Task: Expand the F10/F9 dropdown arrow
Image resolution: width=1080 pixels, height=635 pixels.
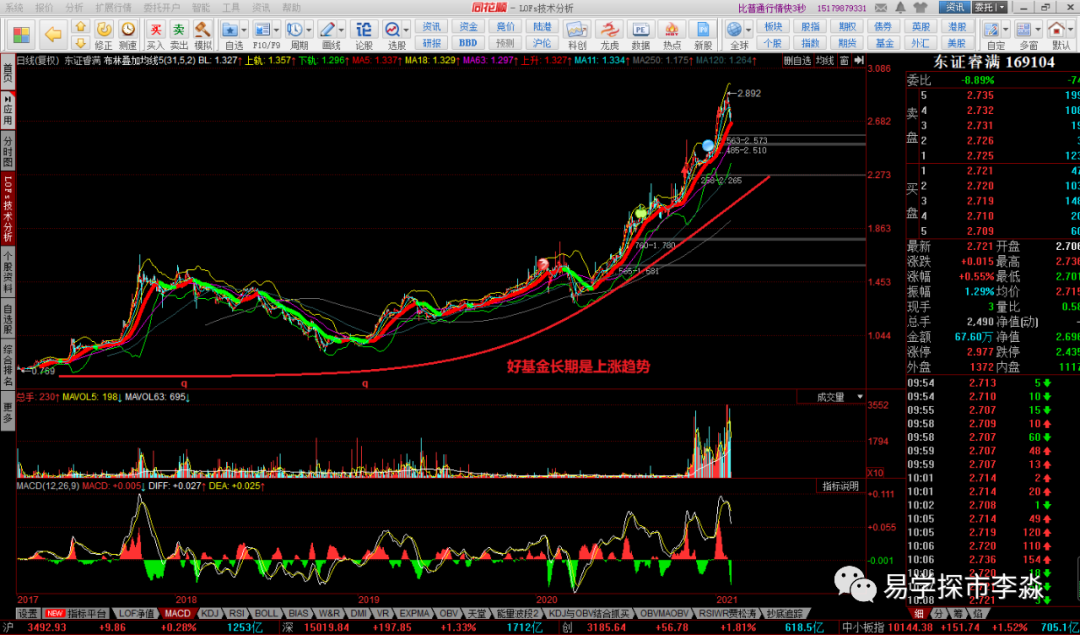Action: pyautogui.click(x=277, y=30)
